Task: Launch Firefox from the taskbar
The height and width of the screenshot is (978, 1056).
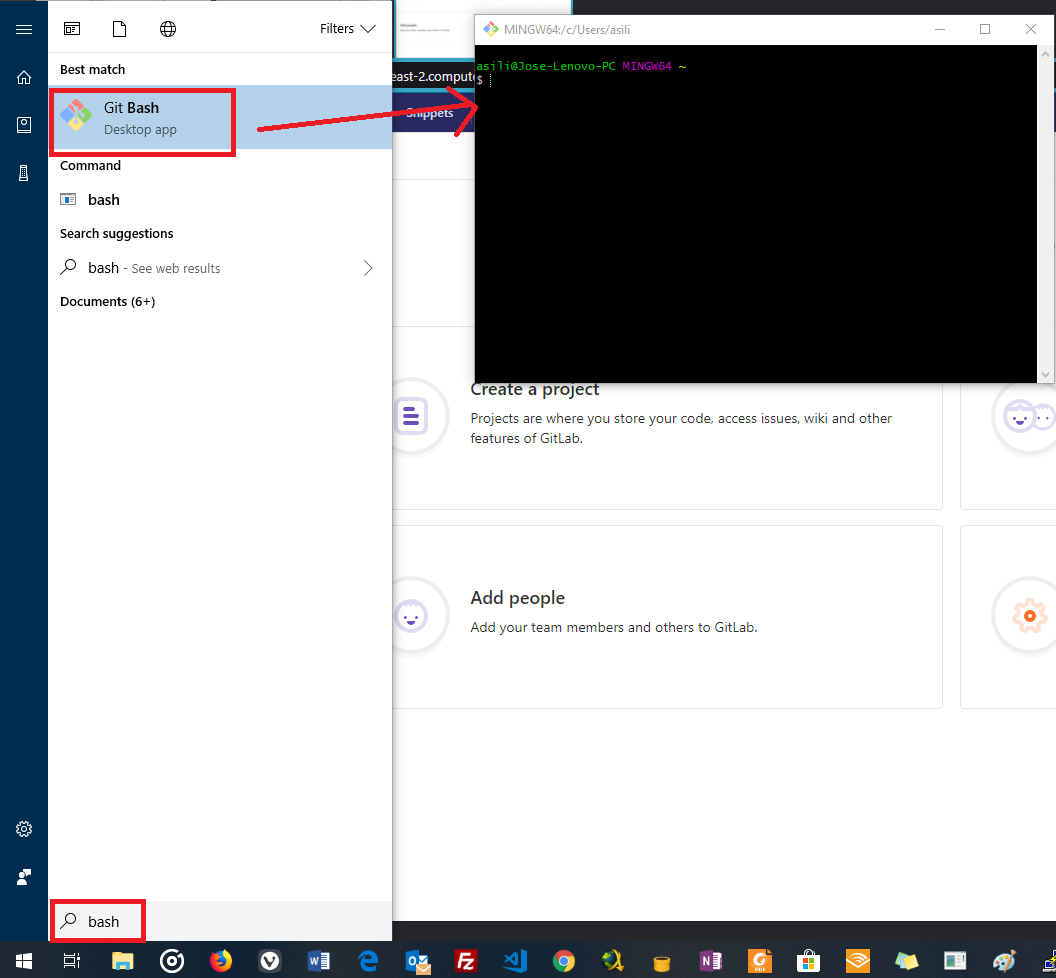Action: [221, 960]
